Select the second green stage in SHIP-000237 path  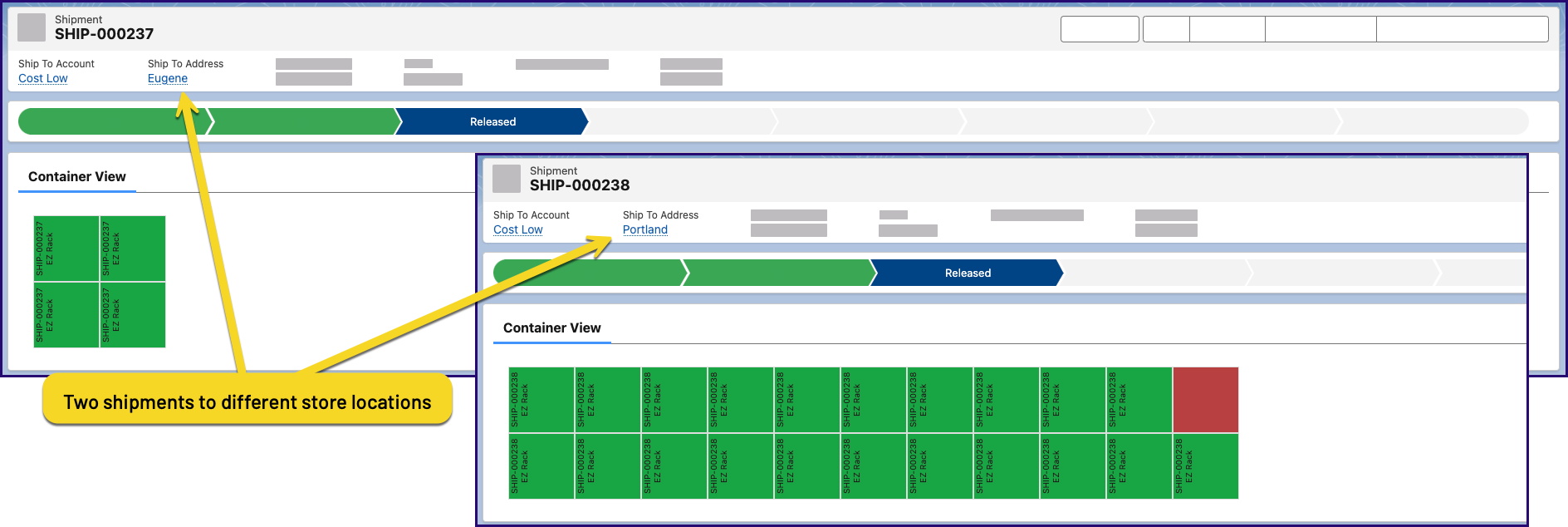[x=304, y=121]
